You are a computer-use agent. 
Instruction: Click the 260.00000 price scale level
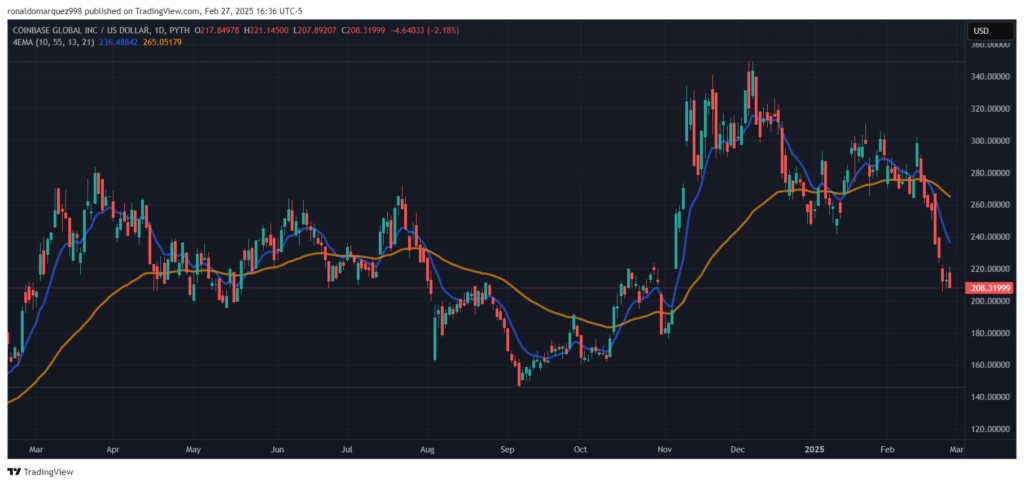coord(988,205)
